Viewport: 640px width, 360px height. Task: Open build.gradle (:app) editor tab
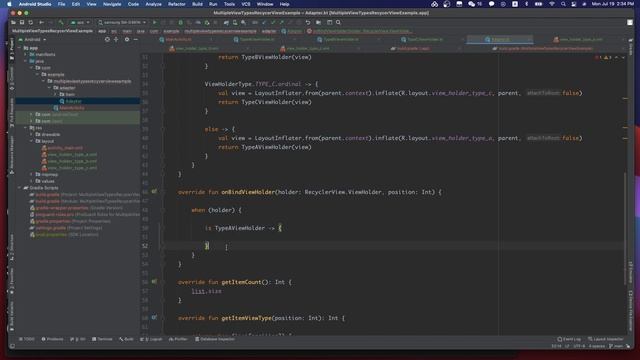coord(412,49)
